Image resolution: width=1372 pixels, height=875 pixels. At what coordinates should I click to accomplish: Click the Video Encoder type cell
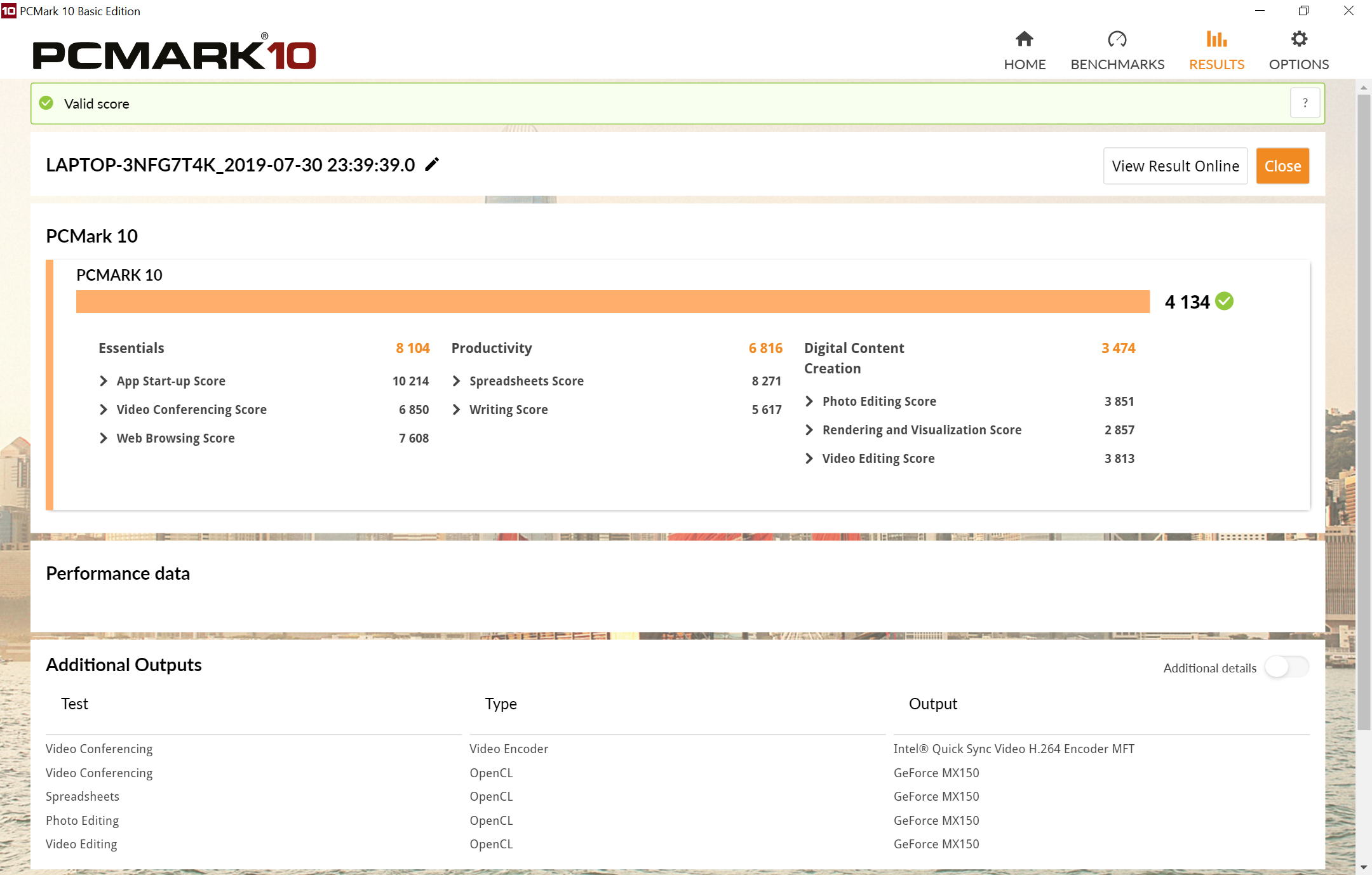[509, 749]
